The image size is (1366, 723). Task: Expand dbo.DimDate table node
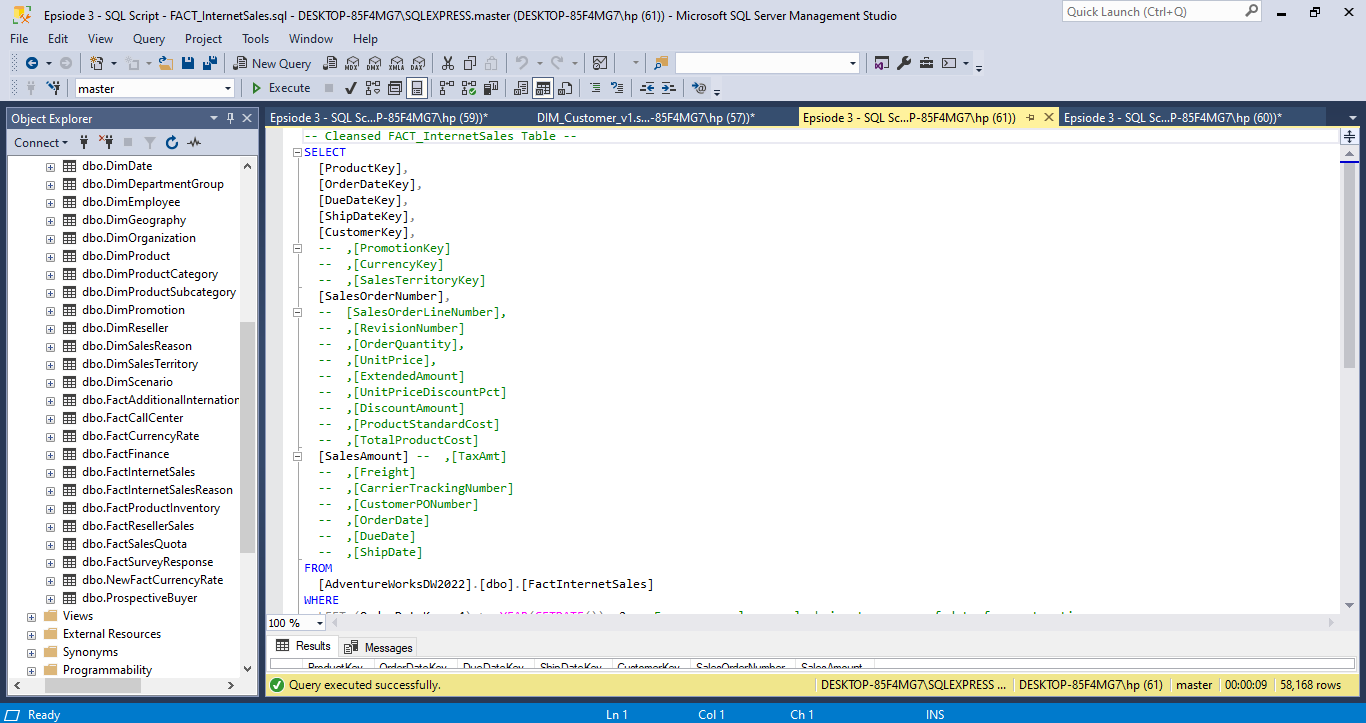50,166
